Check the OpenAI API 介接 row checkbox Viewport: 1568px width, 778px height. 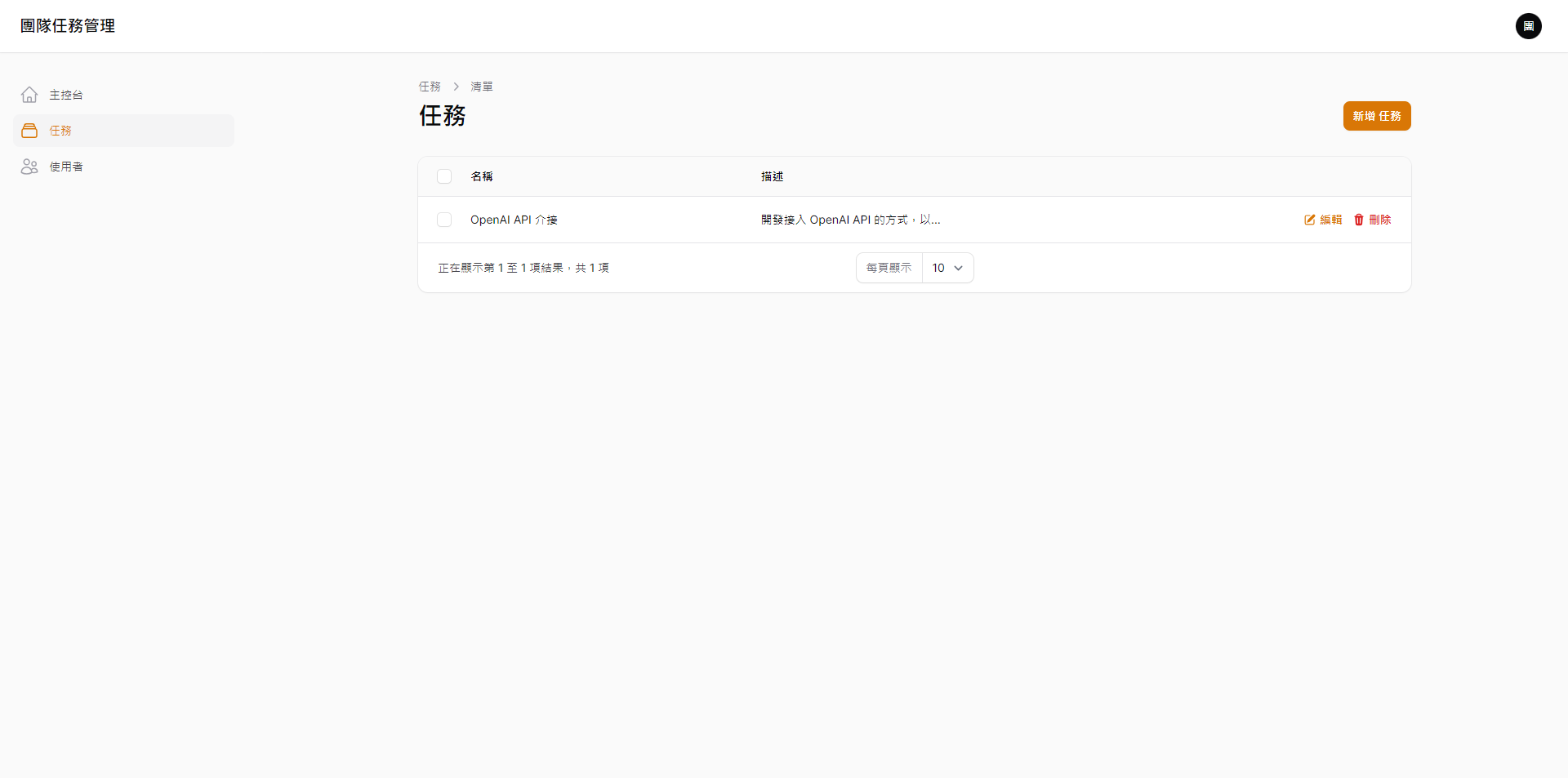(x=444, y=220)
